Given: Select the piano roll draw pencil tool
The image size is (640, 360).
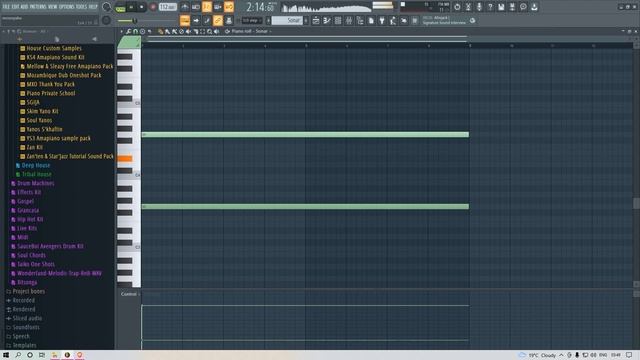Looking at the screenshot, I should [x=160, y=31].
